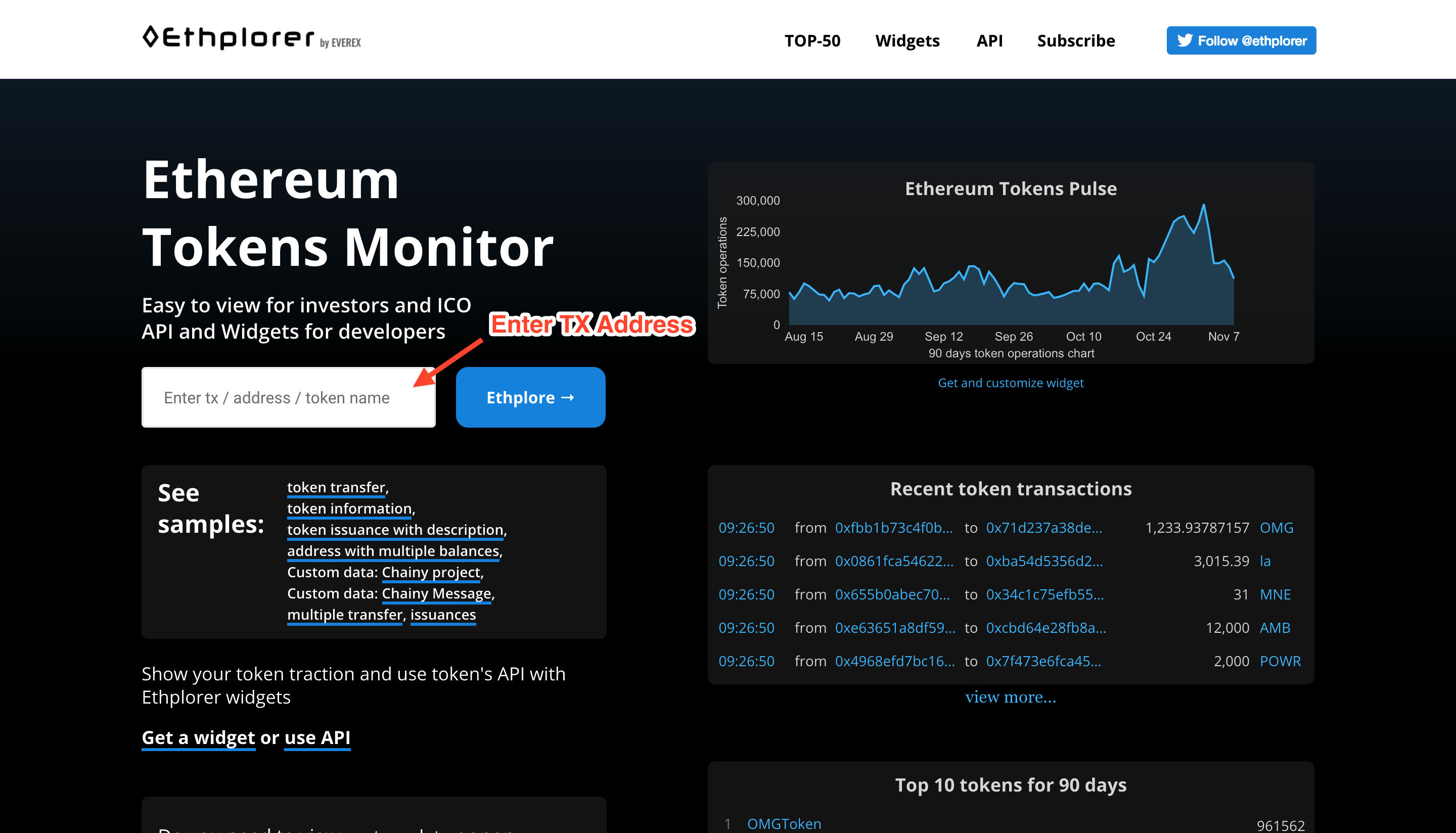This screenshot has width=1456, height=833.
Task: Open the issuances sample
Action: [443, 615]
